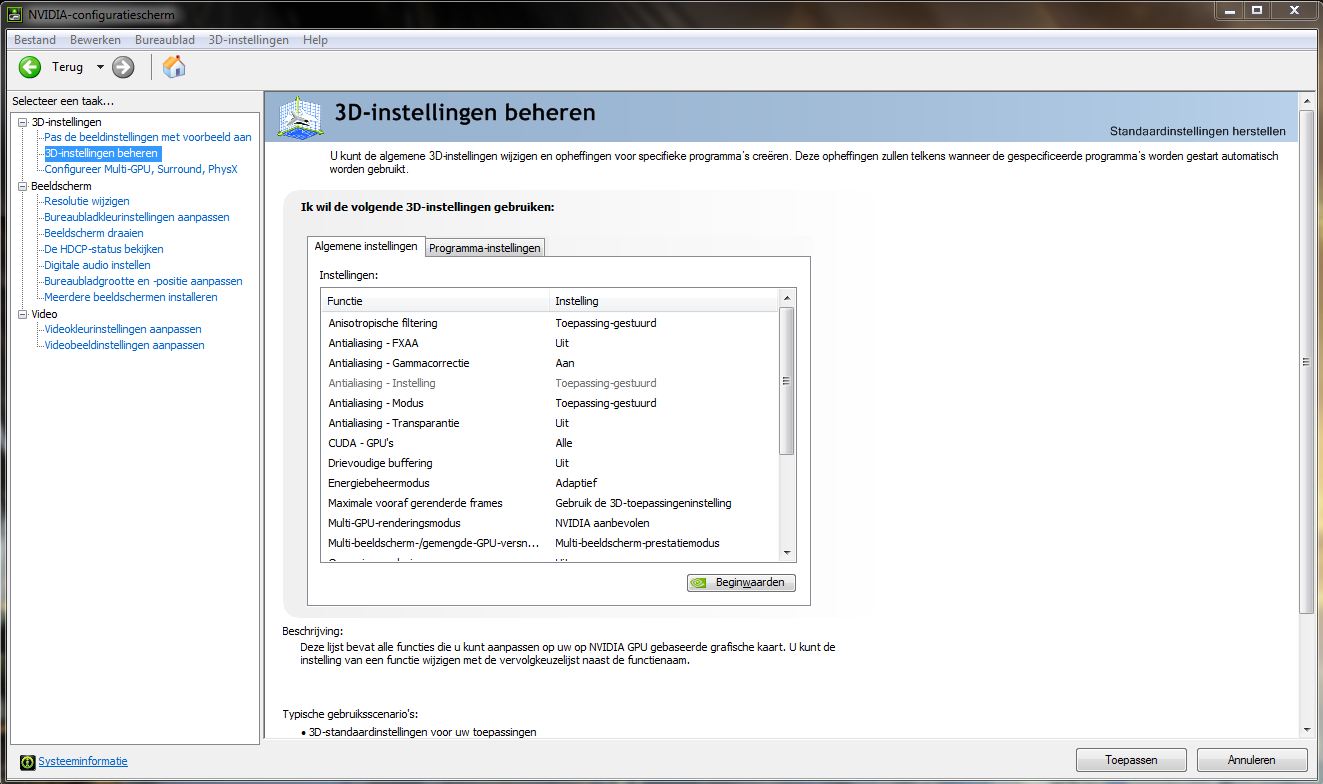This screenshot has width=1323, height=784.
Task: Open the Back history dropdown arrow
Action: point(100,67)
